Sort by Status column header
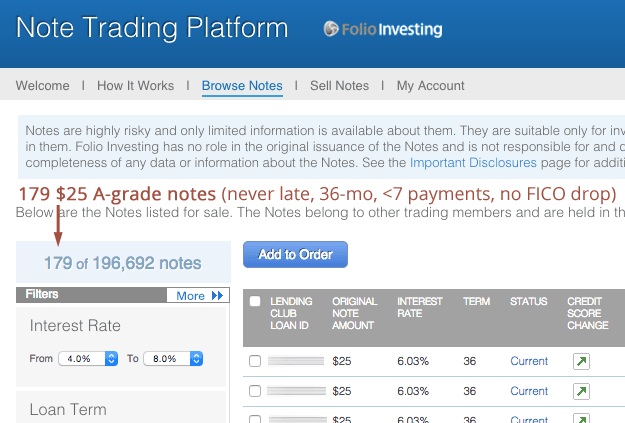Viewport: 625px width, 423px height. [x=529, y=301]
